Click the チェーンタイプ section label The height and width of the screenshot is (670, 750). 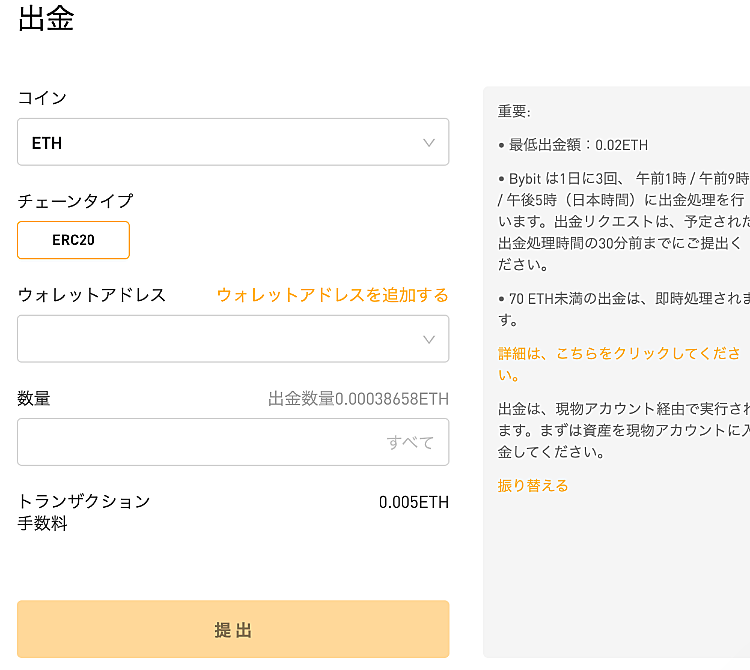76,201
